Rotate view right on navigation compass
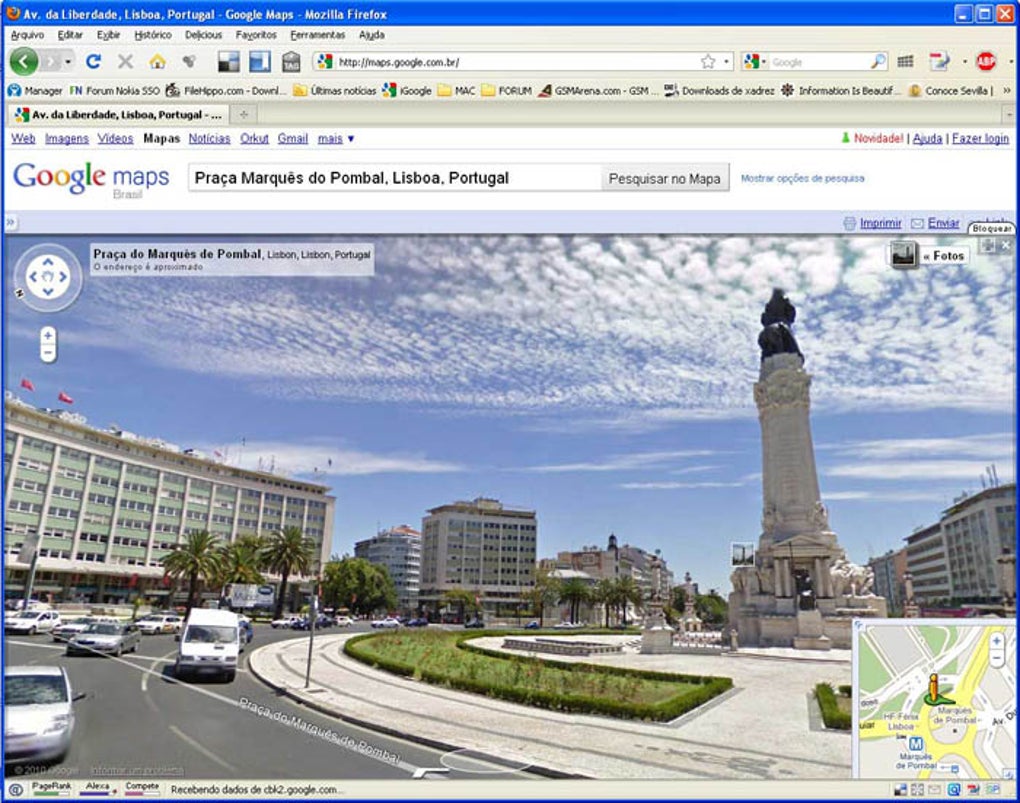Screen dimensions: 1020x803 (64, 277)
